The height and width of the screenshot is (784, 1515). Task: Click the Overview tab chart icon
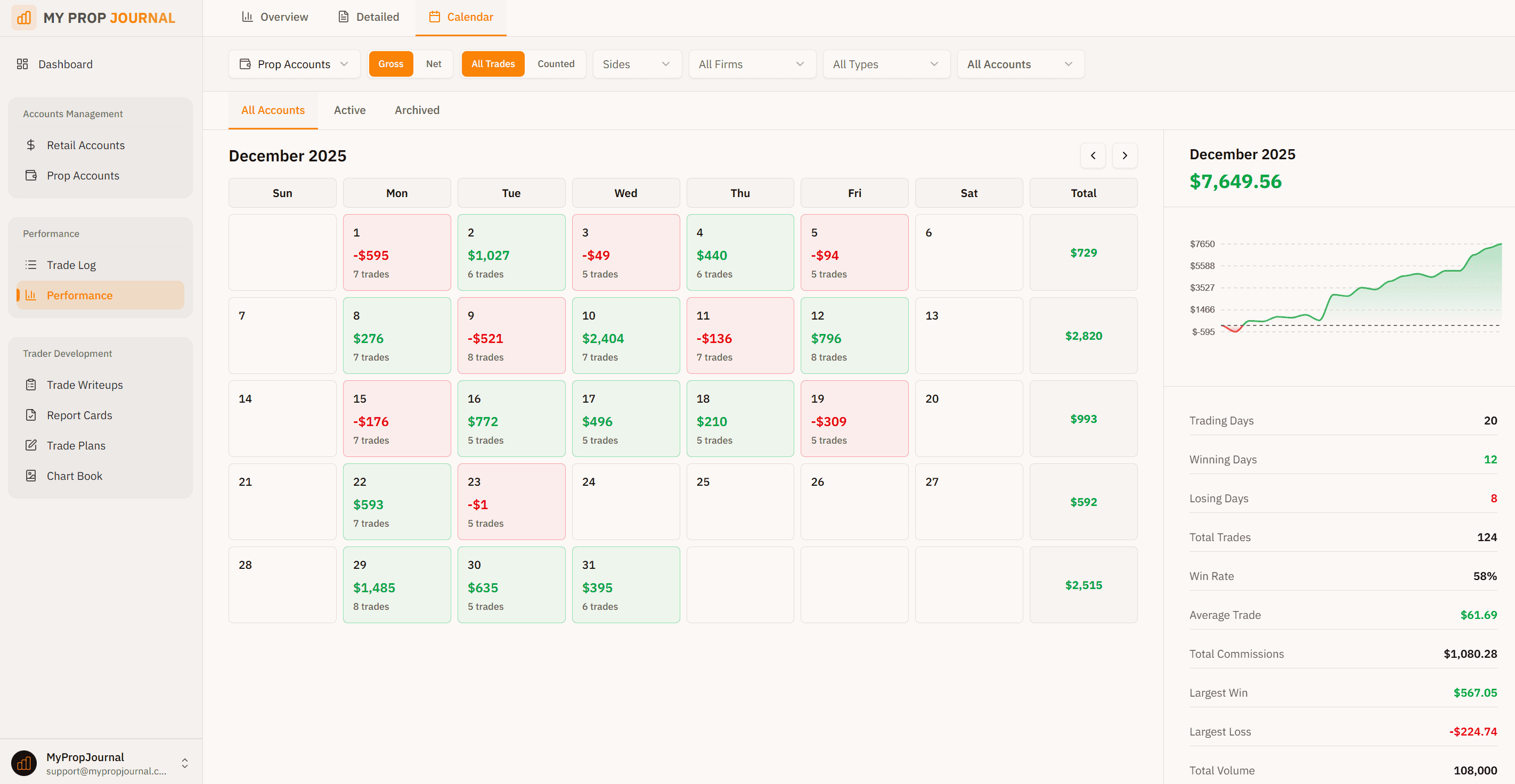[248, 17]
